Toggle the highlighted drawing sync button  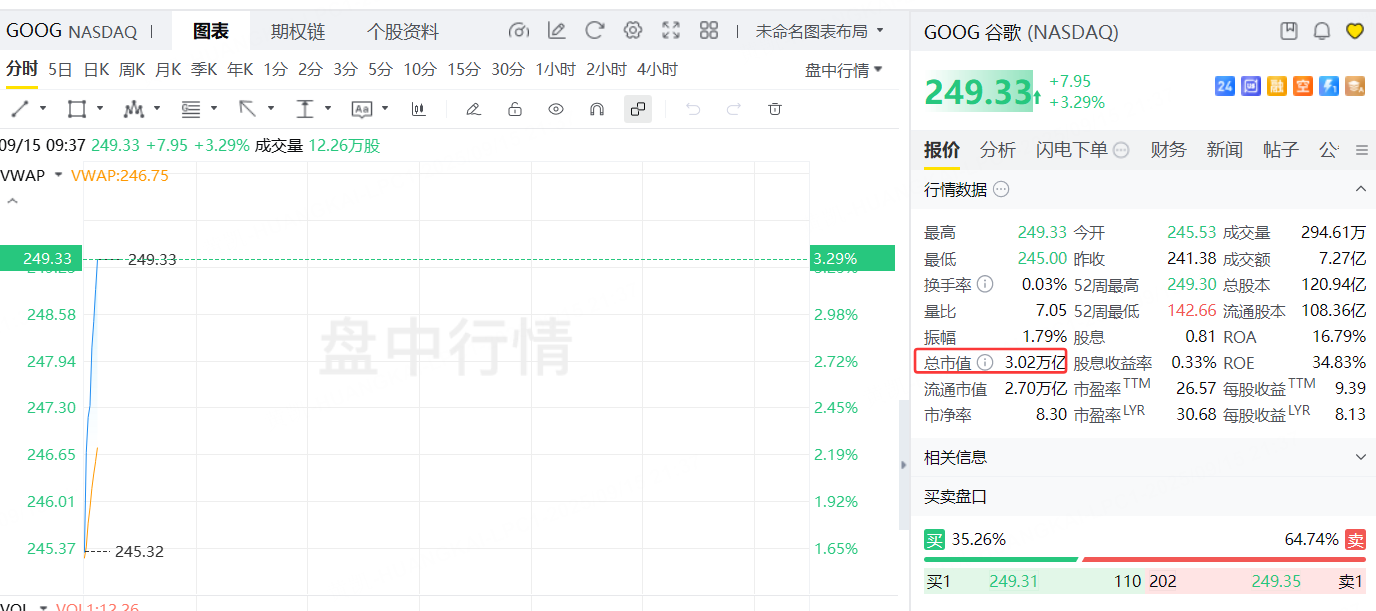638,108
